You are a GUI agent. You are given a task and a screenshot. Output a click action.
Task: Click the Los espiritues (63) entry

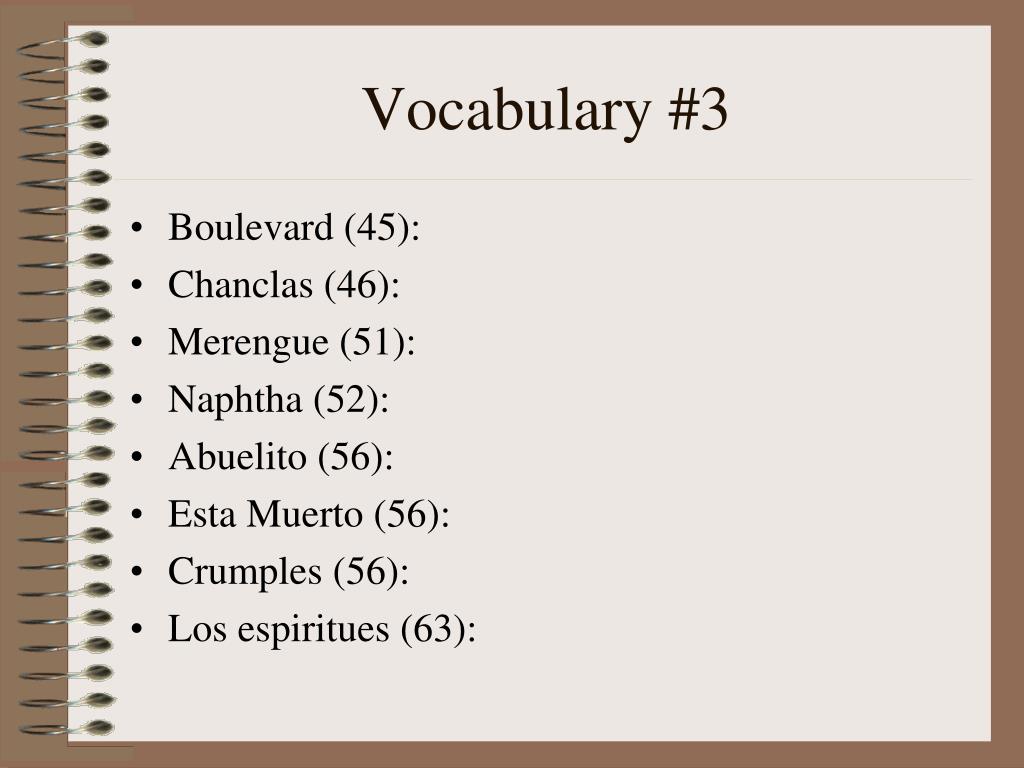pos(322,630)
